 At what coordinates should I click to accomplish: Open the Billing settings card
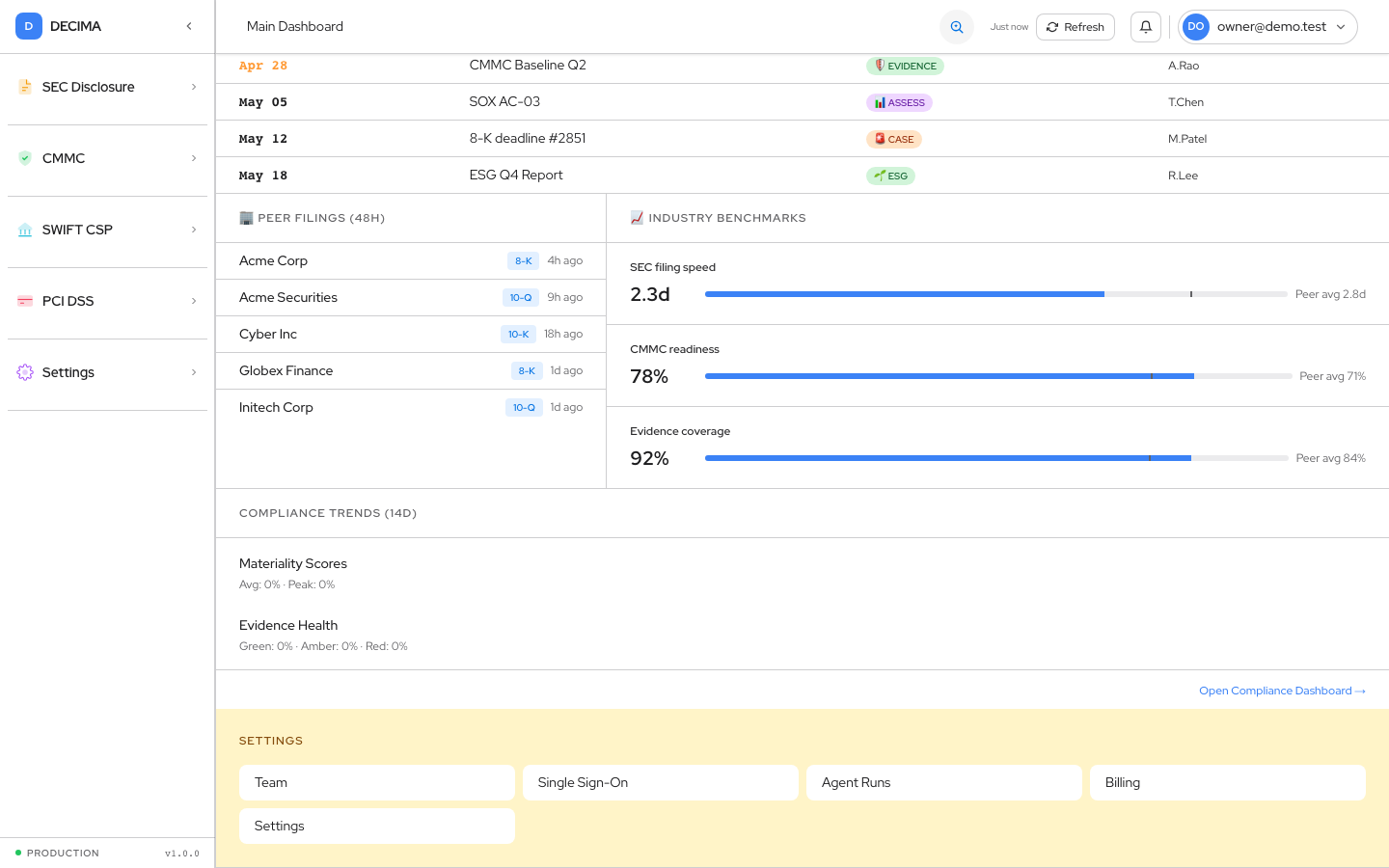(x=1228, y=783)
